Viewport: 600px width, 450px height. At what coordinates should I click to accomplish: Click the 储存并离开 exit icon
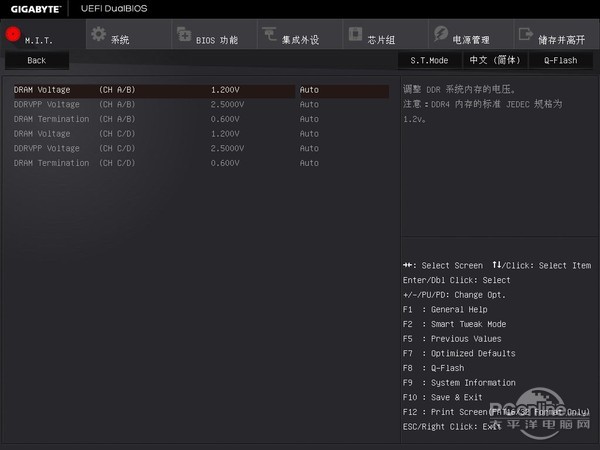tap(526, 34)
